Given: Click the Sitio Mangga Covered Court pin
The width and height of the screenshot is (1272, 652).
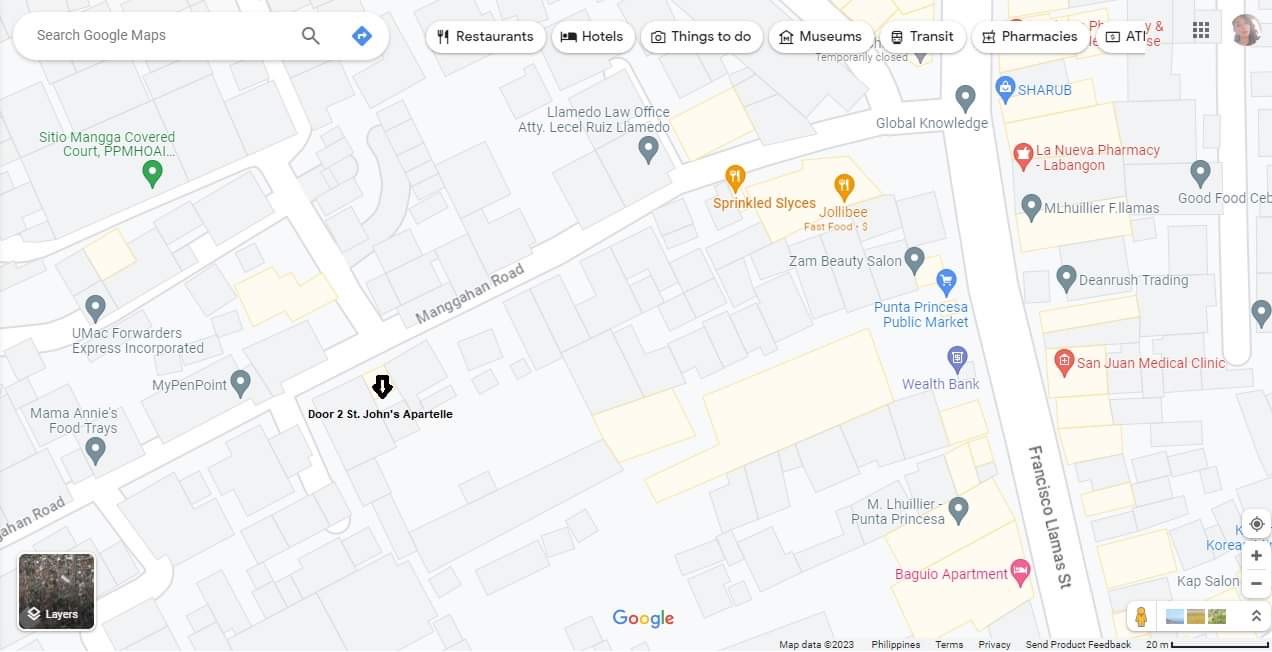Looking at the screenshot, I should (152, 175).
